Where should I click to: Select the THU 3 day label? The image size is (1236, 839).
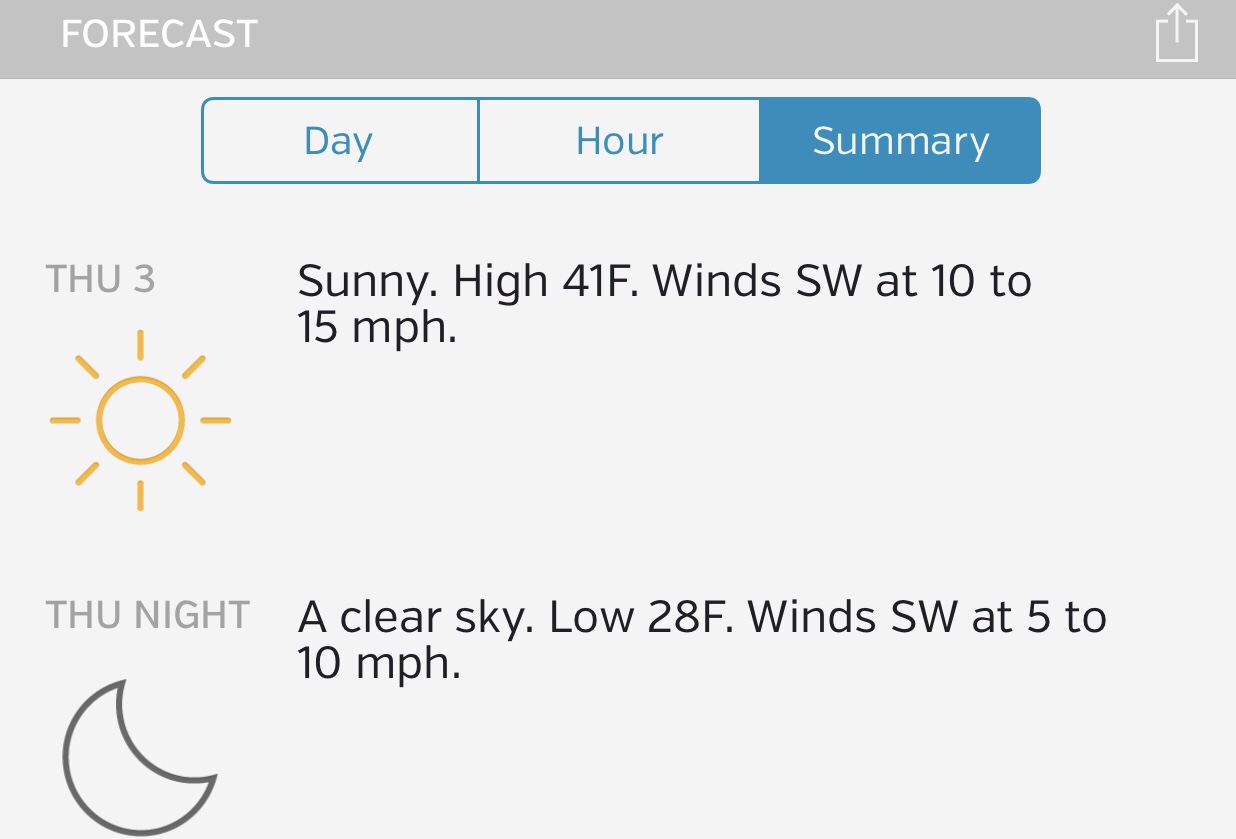[100, 280]
